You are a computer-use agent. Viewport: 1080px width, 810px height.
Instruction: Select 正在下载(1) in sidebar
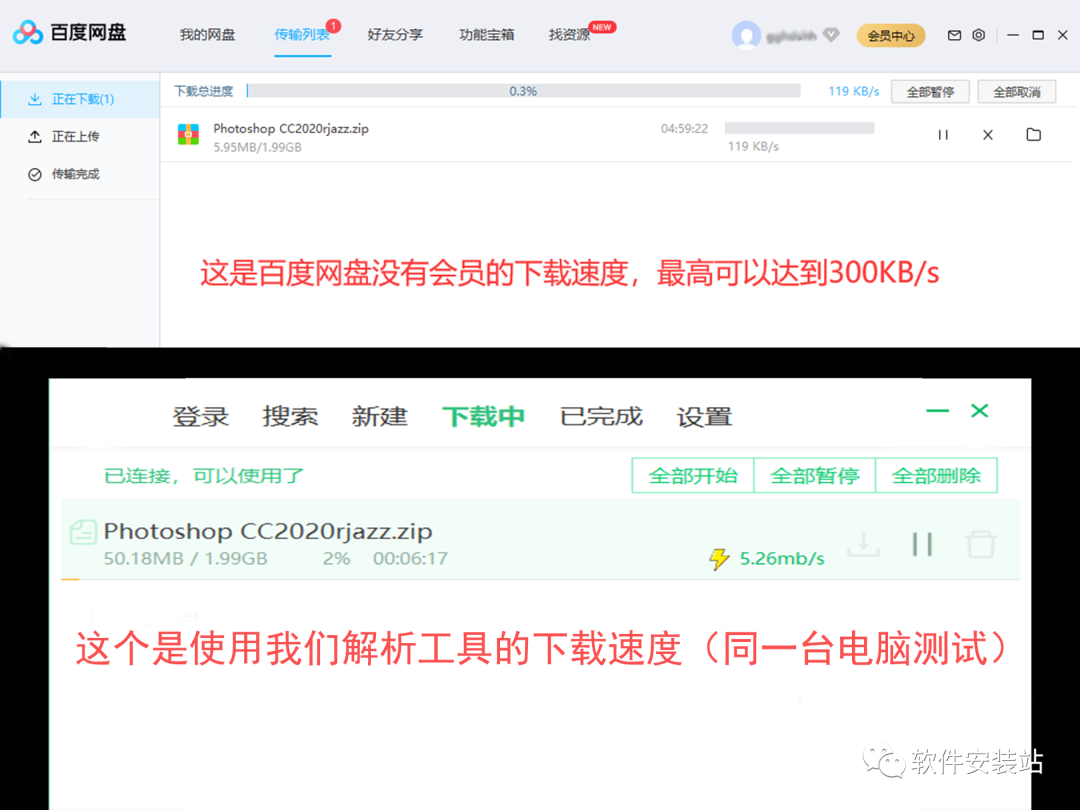[80, 99]
